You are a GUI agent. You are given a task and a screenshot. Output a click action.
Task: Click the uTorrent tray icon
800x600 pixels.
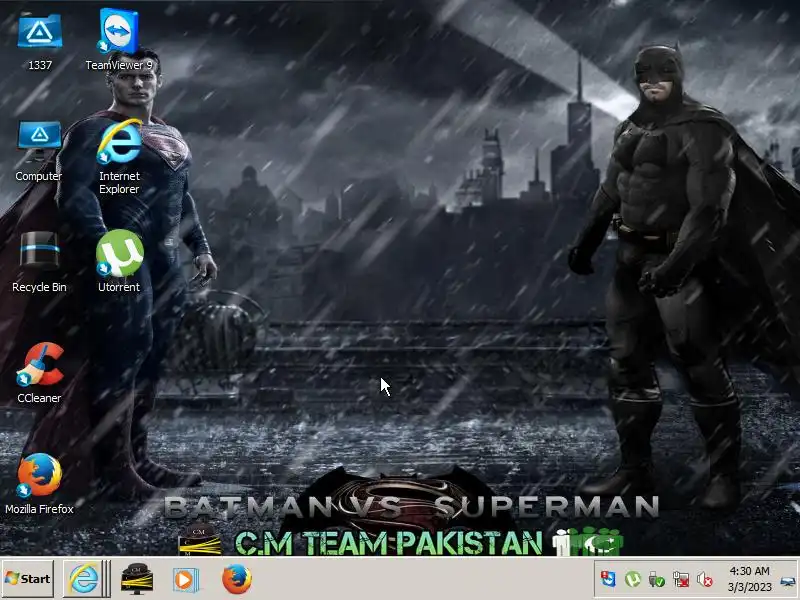tap(633, 579)
